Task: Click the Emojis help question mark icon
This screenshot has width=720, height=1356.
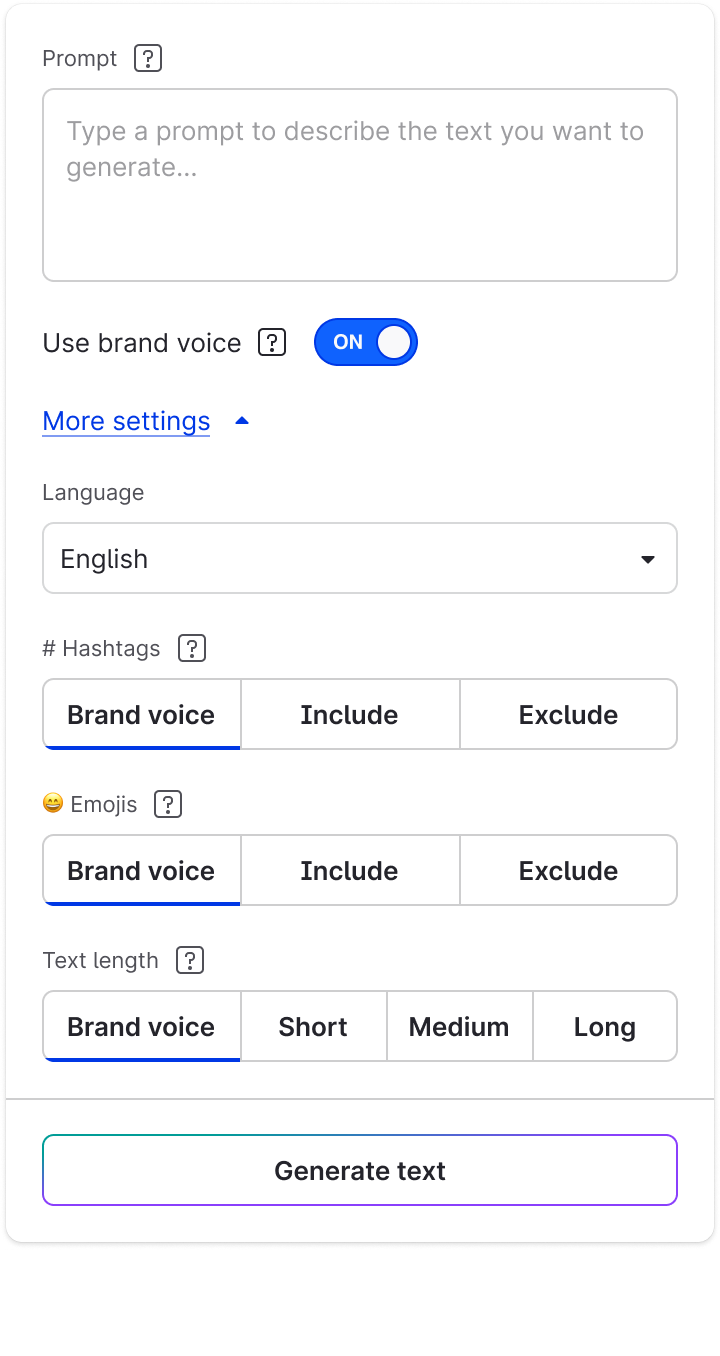Action: click(x=168, y=804)
